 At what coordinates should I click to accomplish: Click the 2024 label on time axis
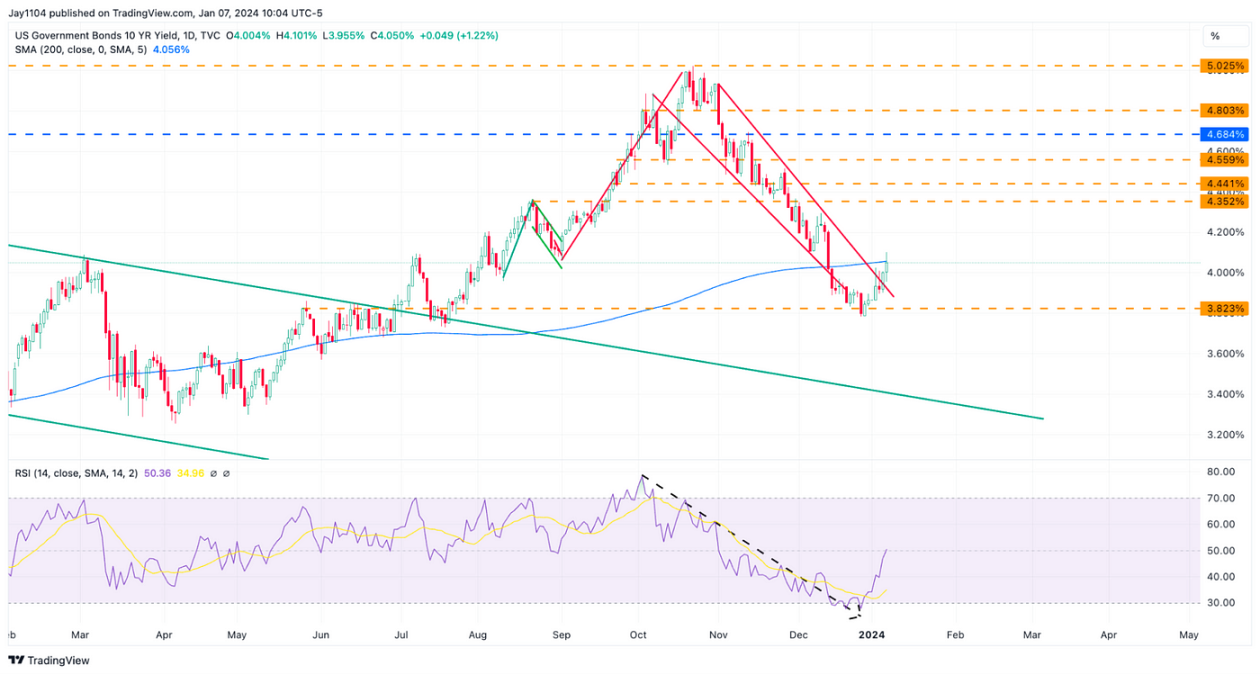[872, 635]
